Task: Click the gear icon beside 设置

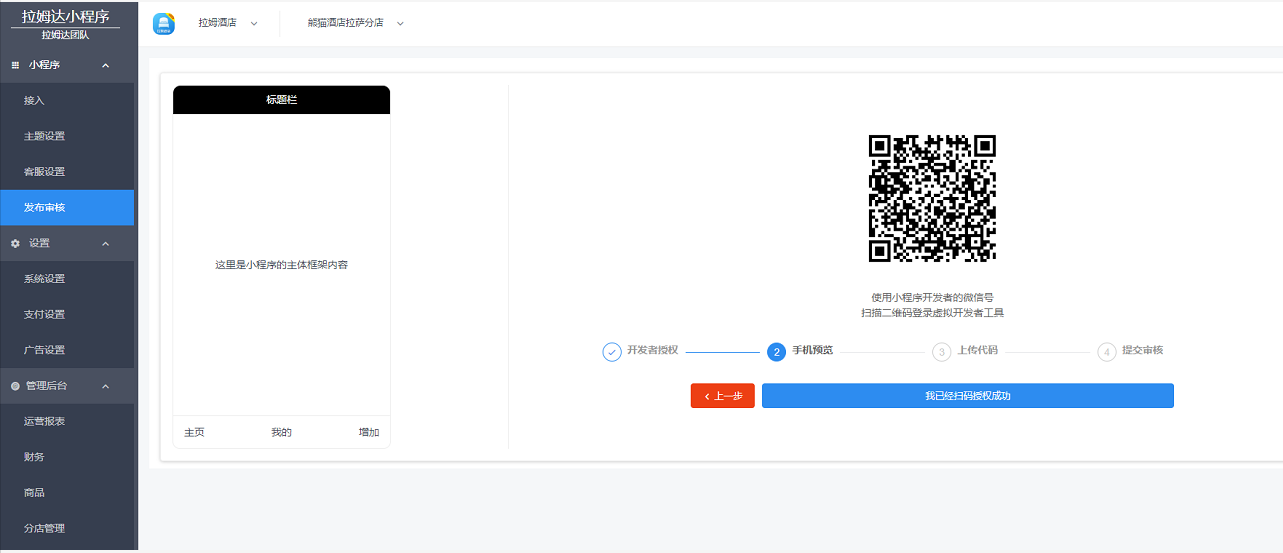Action: click(15, 243)
